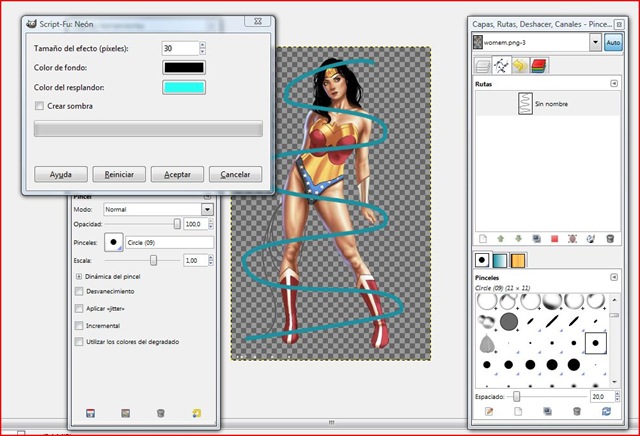Lower the path with the down arrow
The width and height of the screenshot is (640, 436).
(x=518, y=238)
